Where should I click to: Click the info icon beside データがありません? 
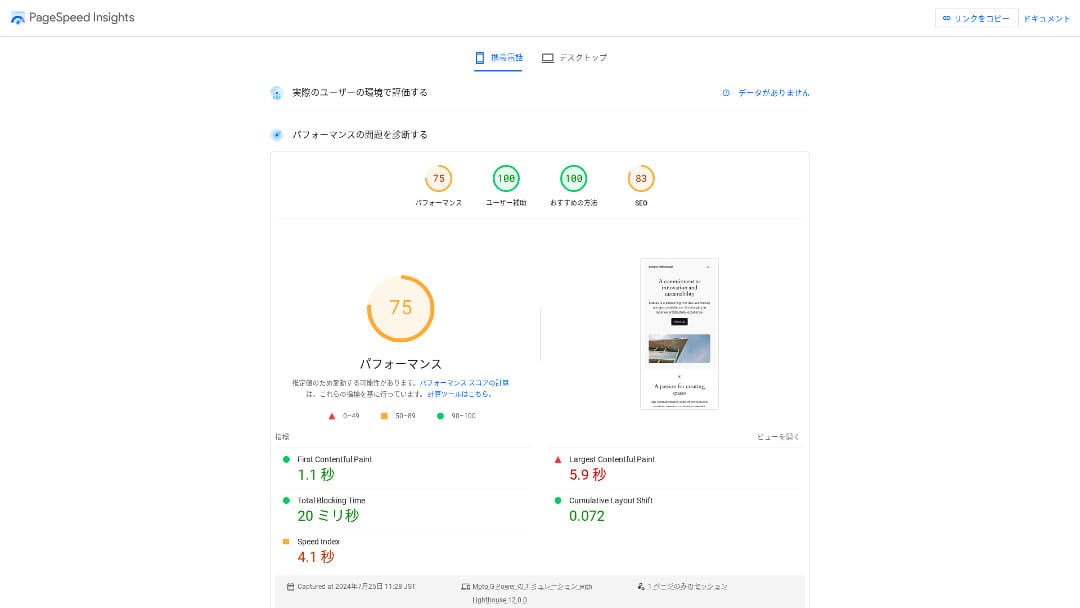point(726,93)
